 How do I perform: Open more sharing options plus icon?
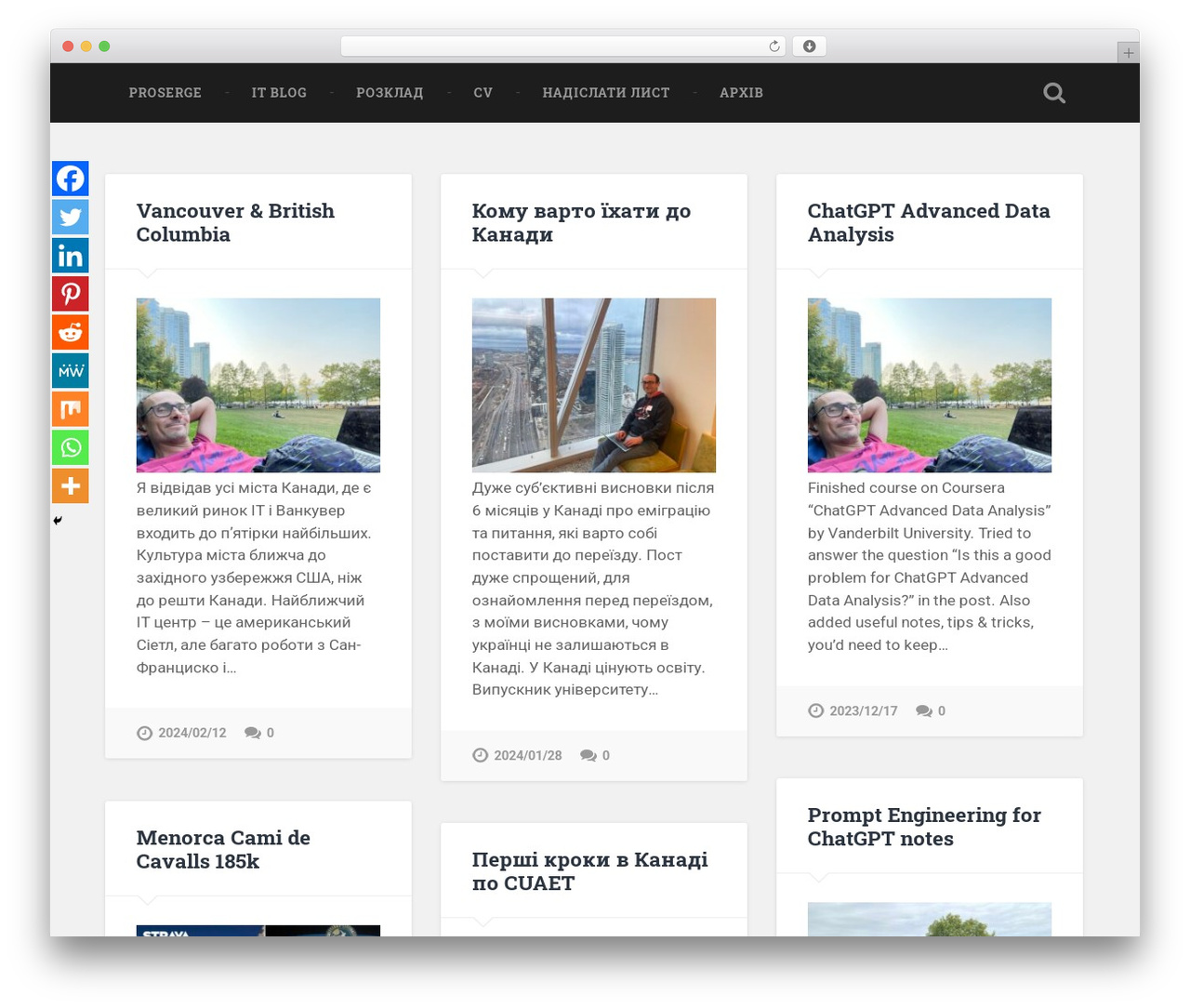click(x=71, y=485)
